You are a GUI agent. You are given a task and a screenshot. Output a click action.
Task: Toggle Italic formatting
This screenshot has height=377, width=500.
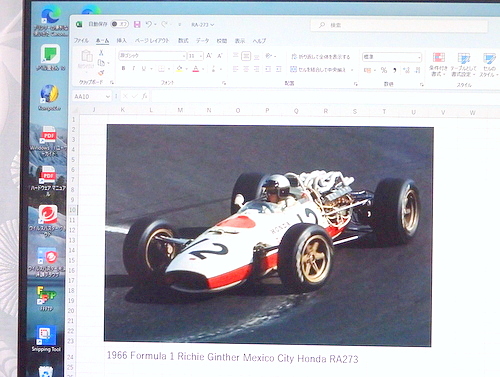click(x=133, y=68)
